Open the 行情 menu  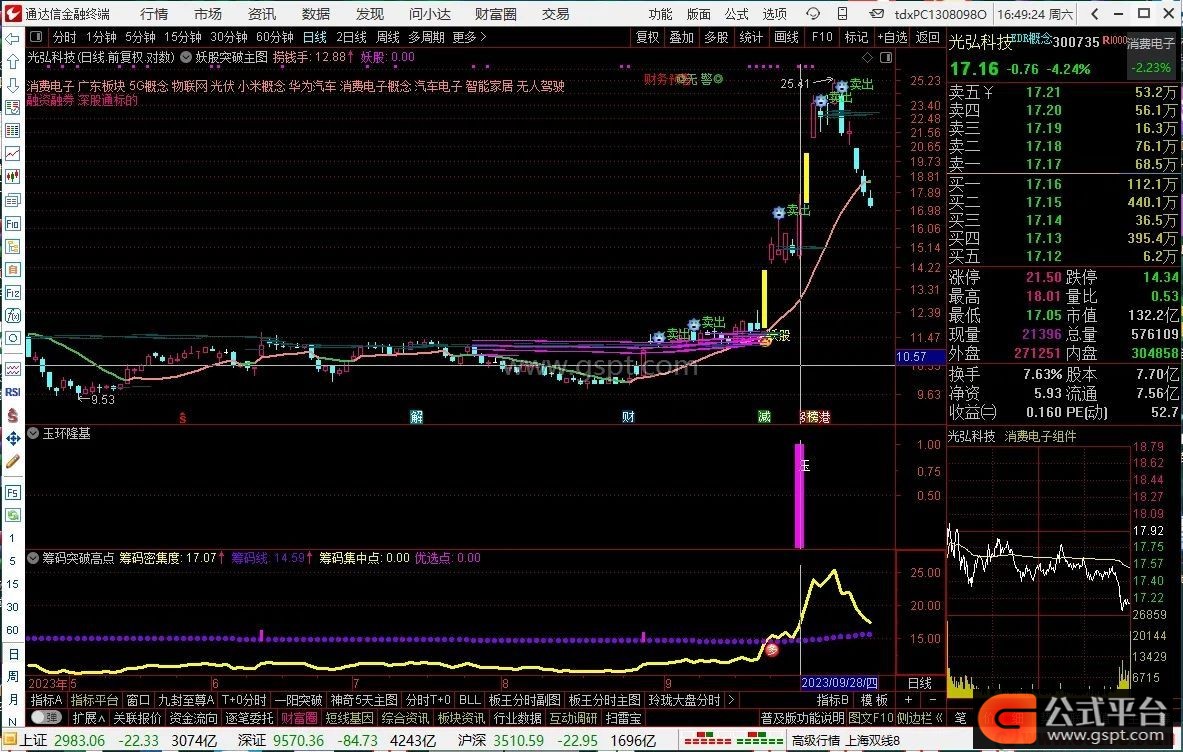tap(154, 14)
